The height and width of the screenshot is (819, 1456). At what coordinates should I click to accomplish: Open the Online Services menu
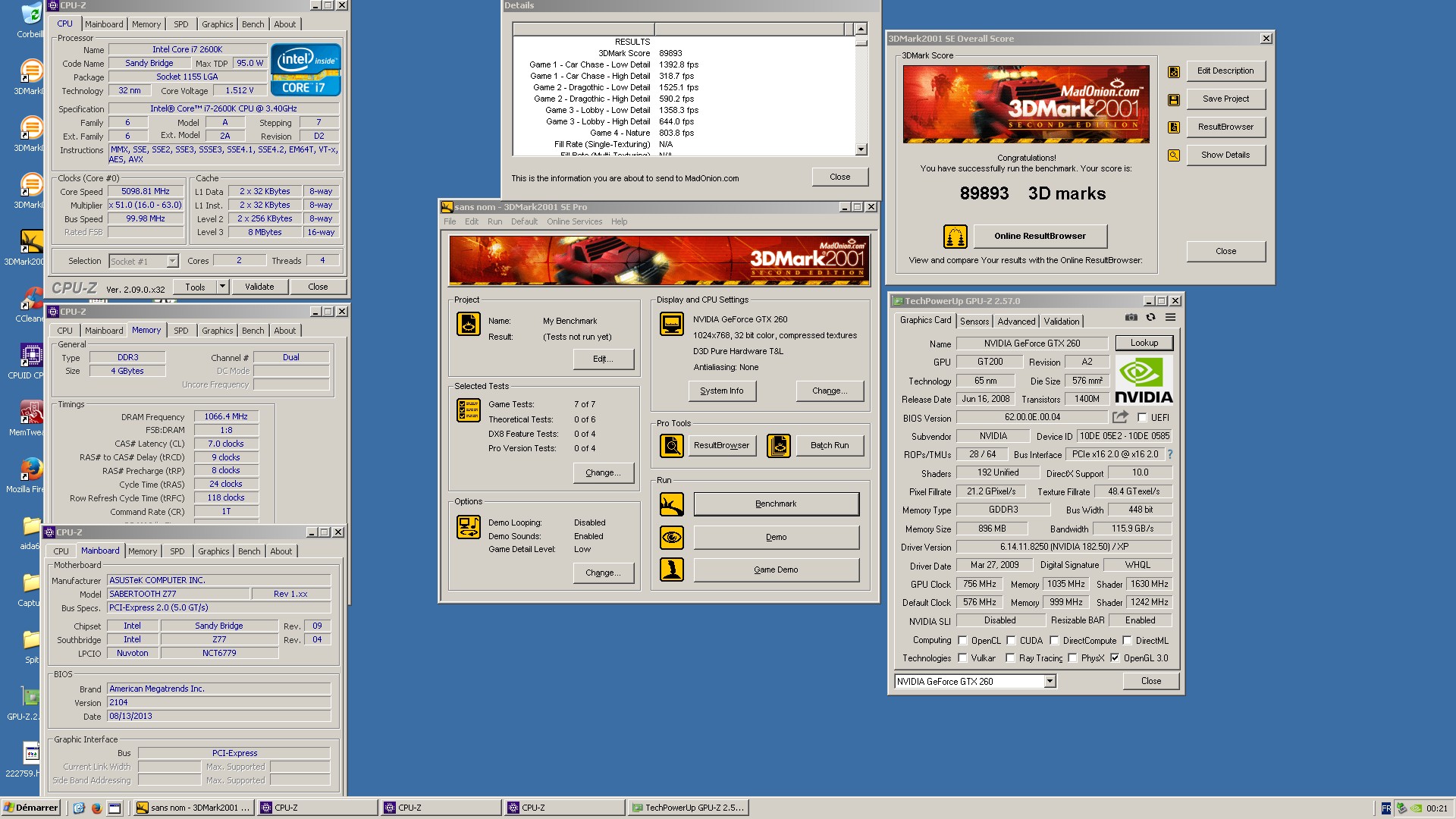[x=574, y=222]
